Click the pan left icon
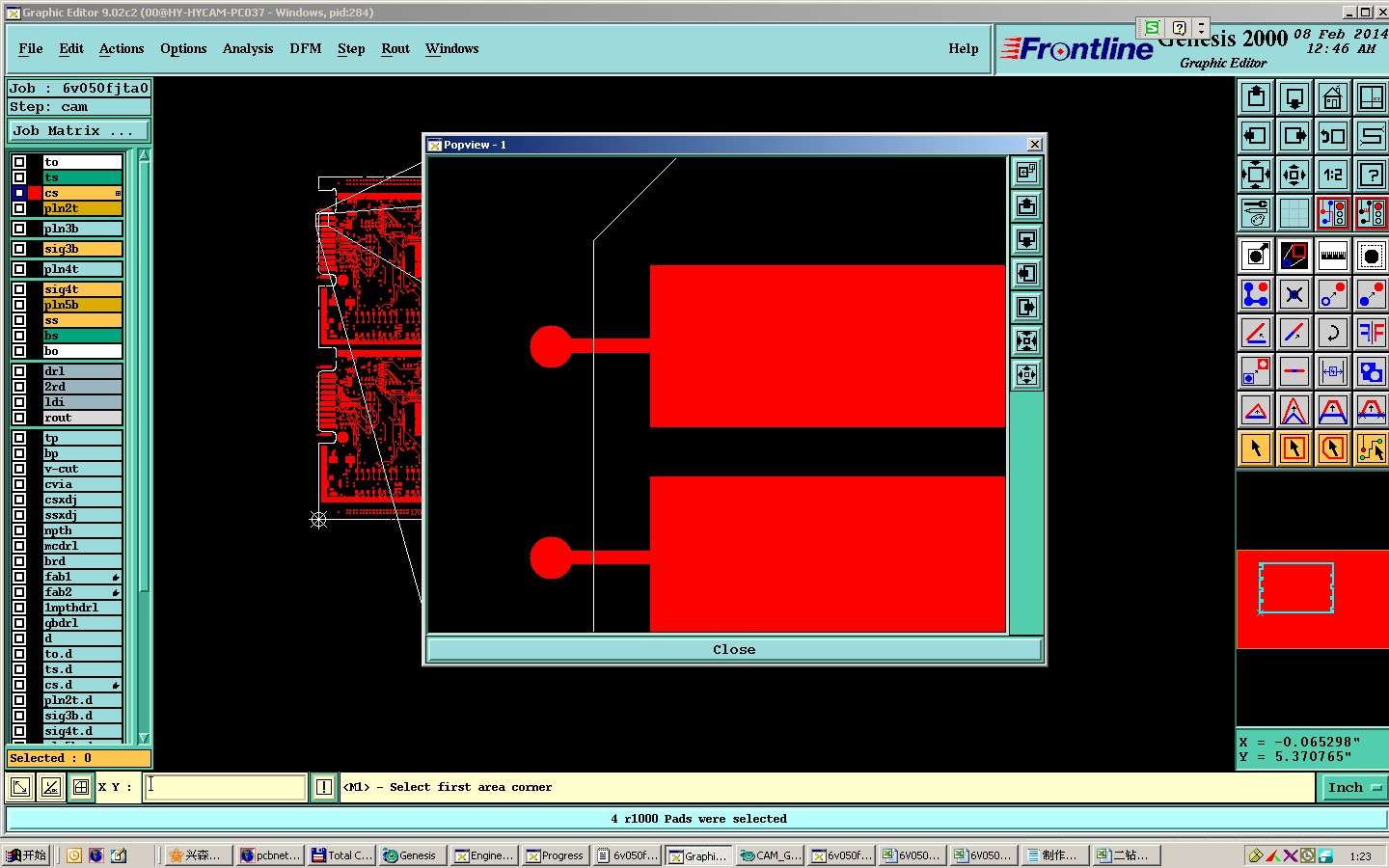1389x868 pixels. [1256, 136]
